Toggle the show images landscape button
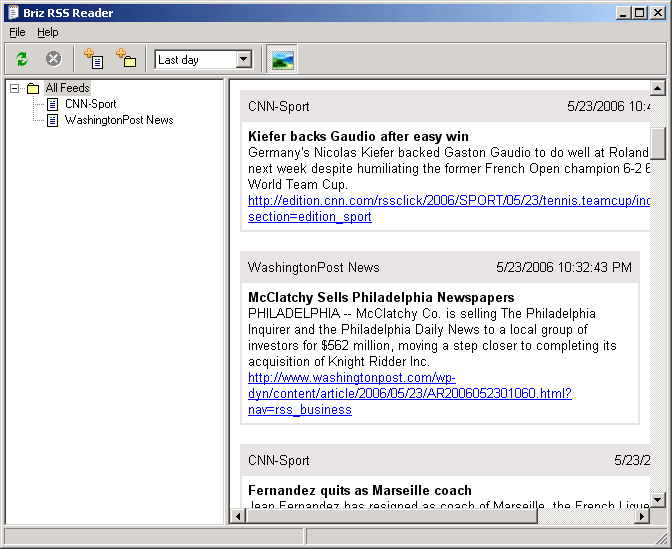The image size is (672, 549). (282, 59)
